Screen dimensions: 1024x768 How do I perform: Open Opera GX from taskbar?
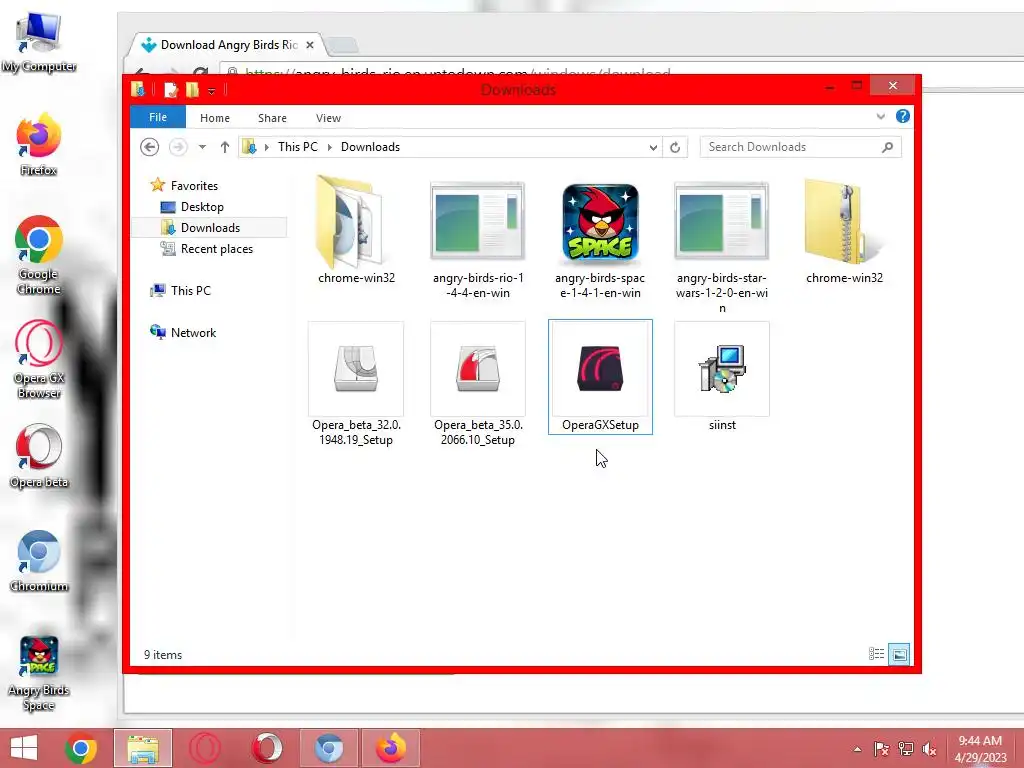click(x=204, y=748)
